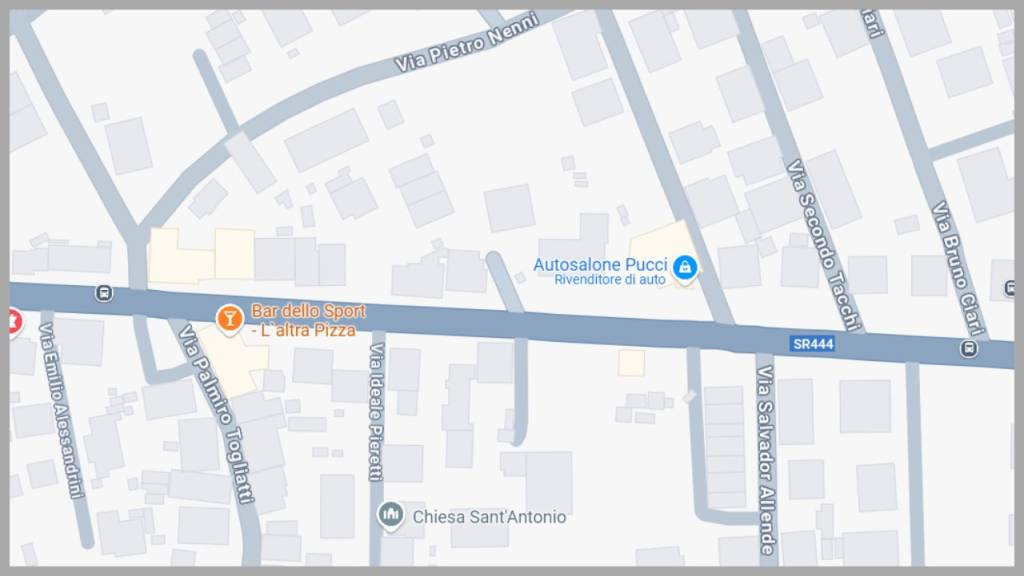
Task: Select the Via Salvador Allende street label
Action: (x=765, y=460)
